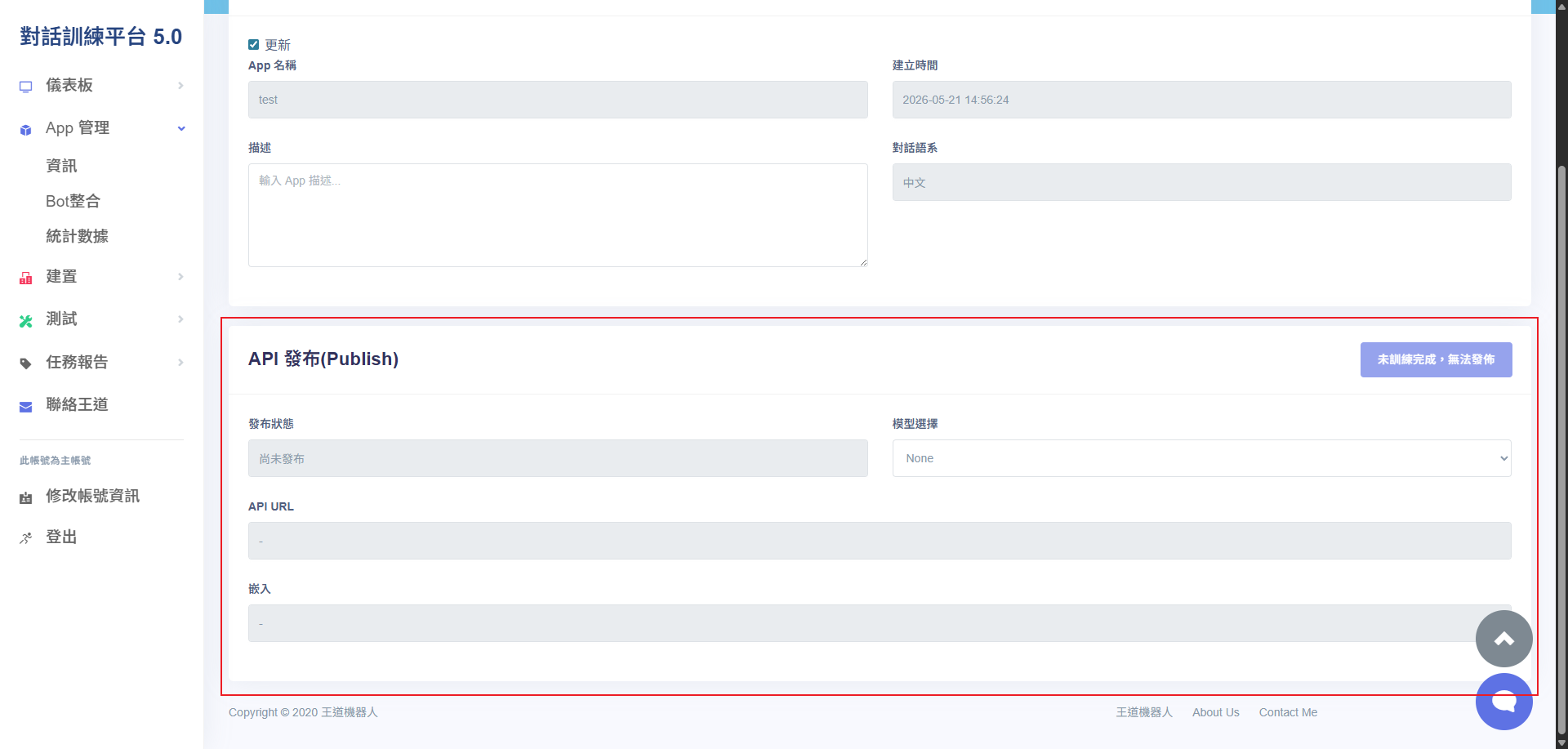
Task: Click the 未訓練完成，無法發佈 button
Action: pos(1436,359)
